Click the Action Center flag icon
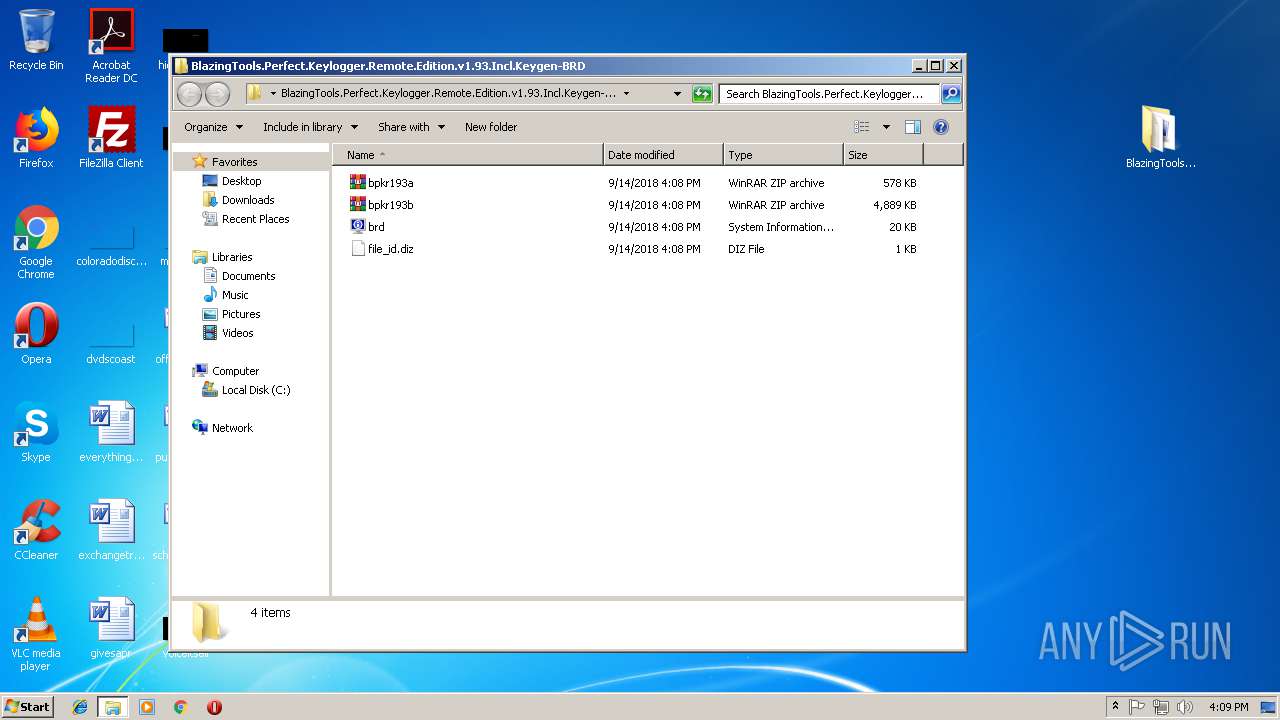 pos(1137,707)
